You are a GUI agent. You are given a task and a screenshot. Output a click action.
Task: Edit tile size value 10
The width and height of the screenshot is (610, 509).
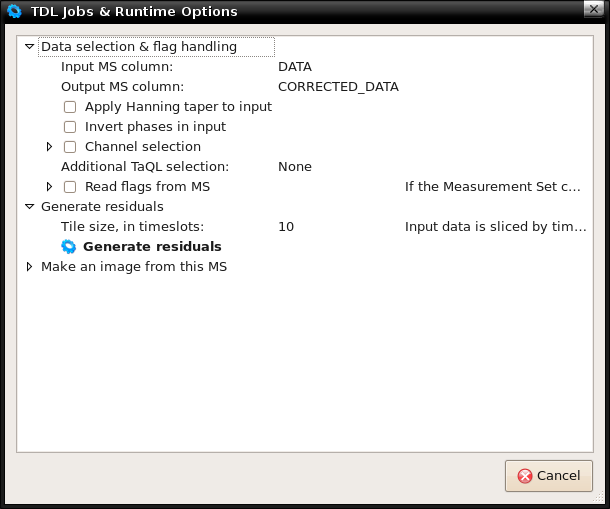(286, 227)
